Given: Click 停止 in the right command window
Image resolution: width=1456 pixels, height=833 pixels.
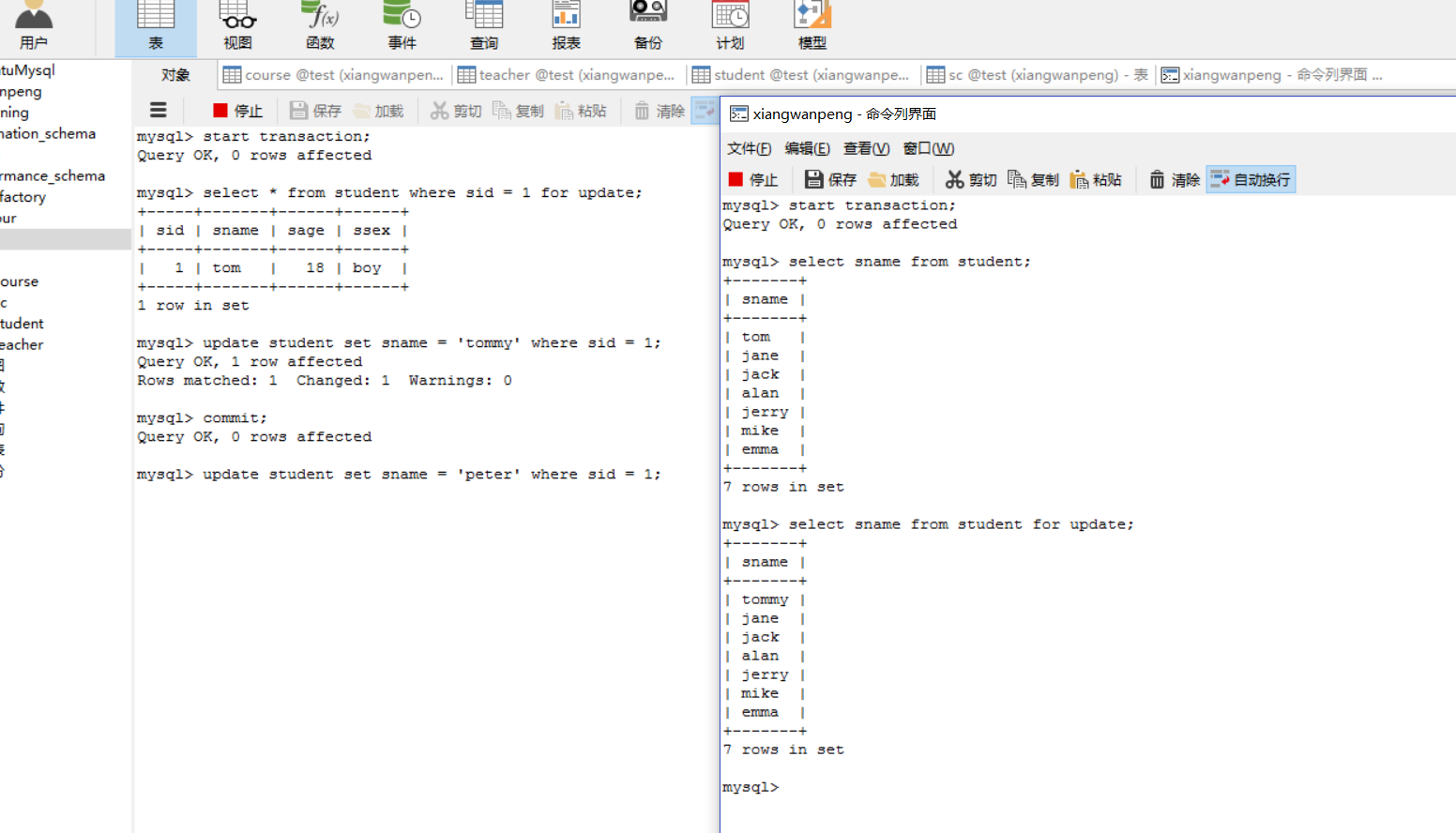Looking at the screenshot, I should [x=753, y=179].
